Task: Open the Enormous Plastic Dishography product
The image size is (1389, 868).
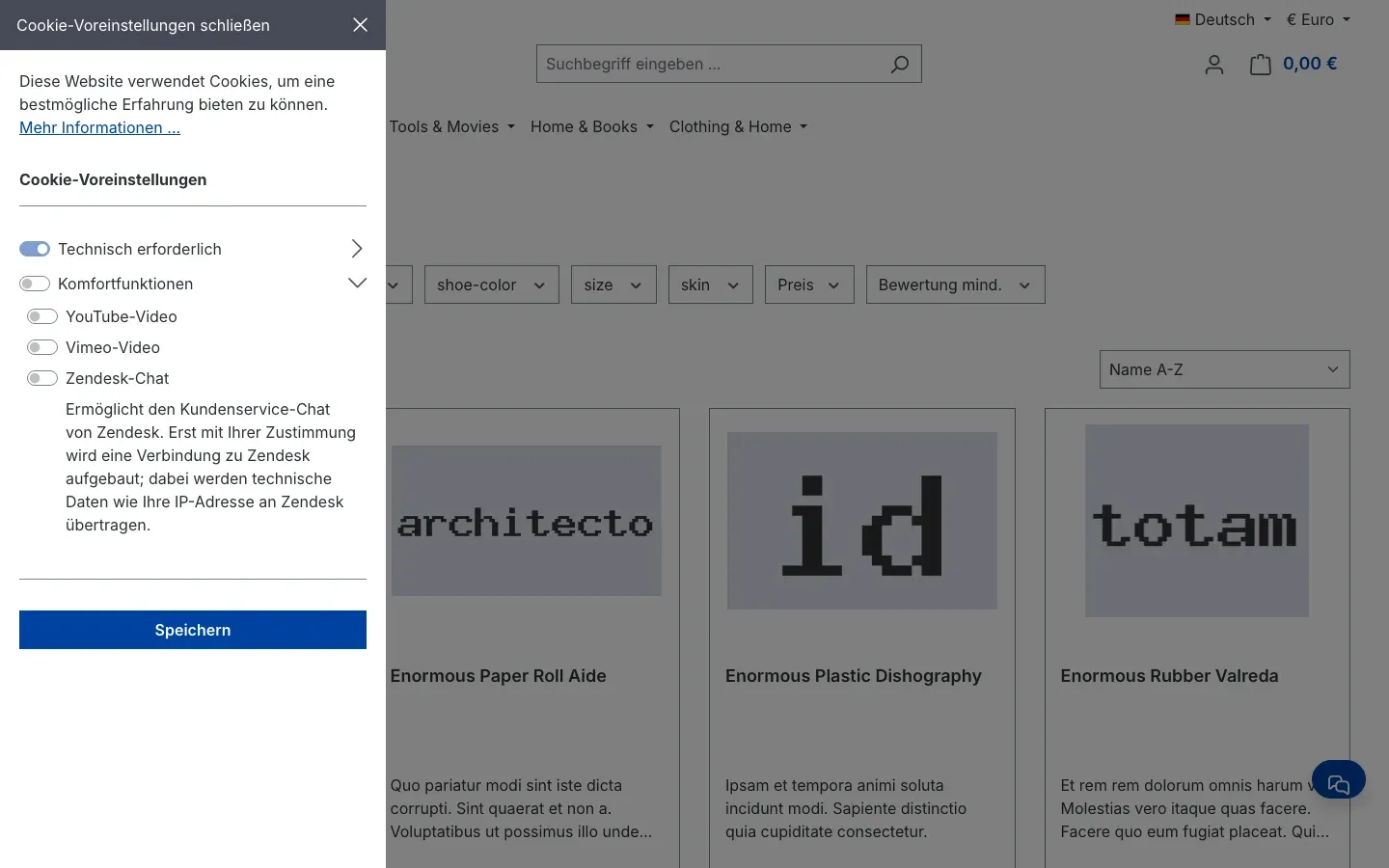Action: click(x=854, y=676)
